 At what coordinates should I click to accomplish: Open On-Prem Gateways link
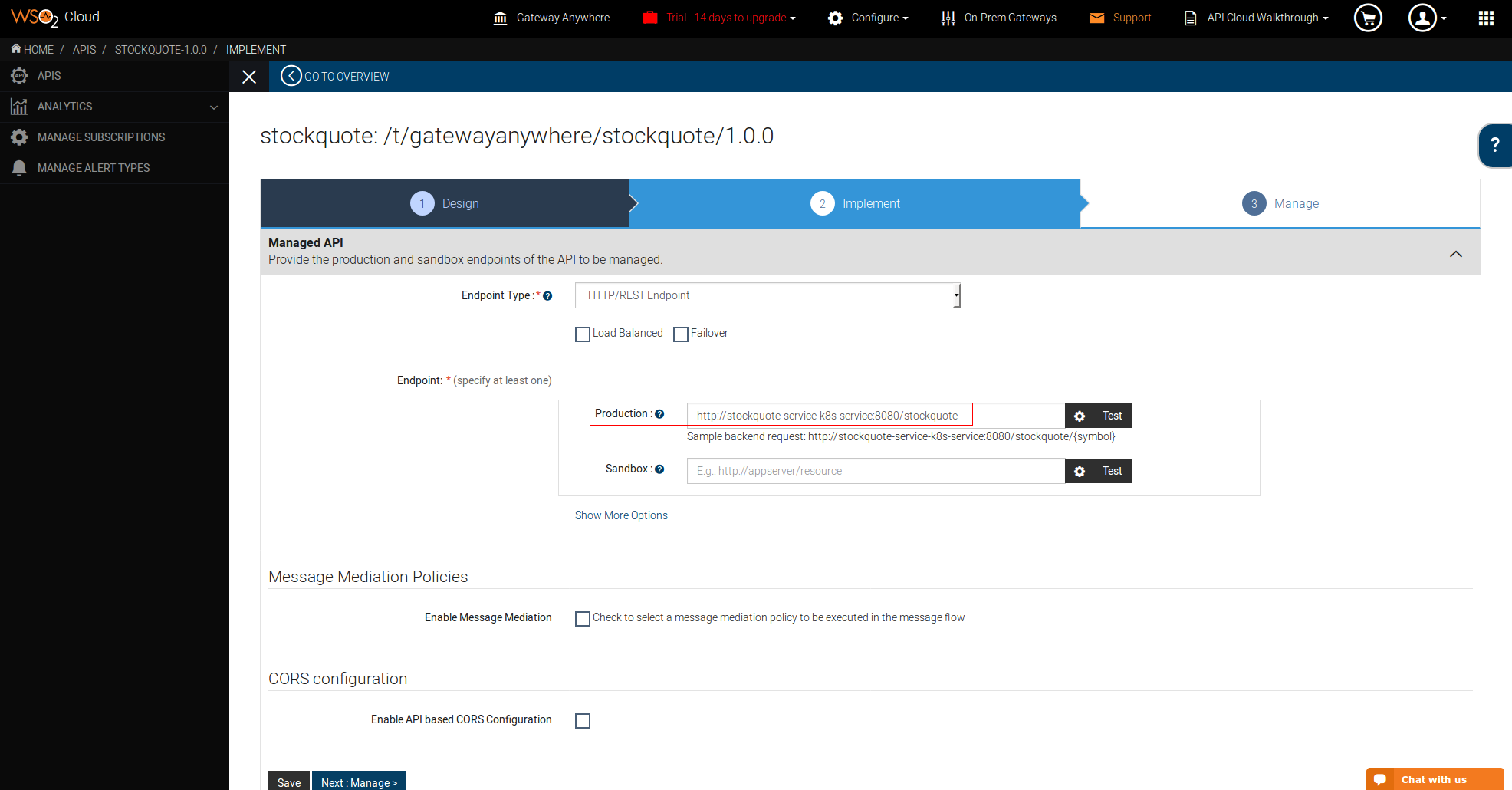(x=1010, y=18)
